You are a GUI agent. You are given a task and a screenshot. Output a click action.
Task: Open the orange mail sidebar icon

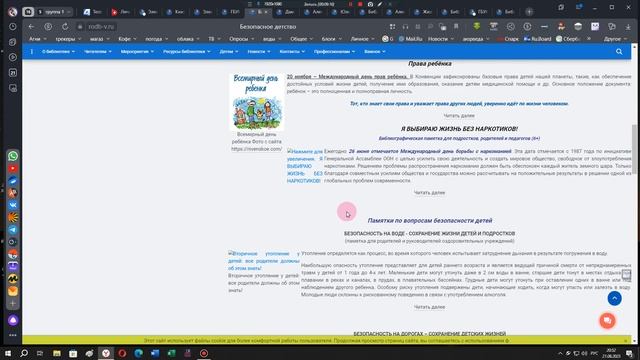click(x=13, y=291)
